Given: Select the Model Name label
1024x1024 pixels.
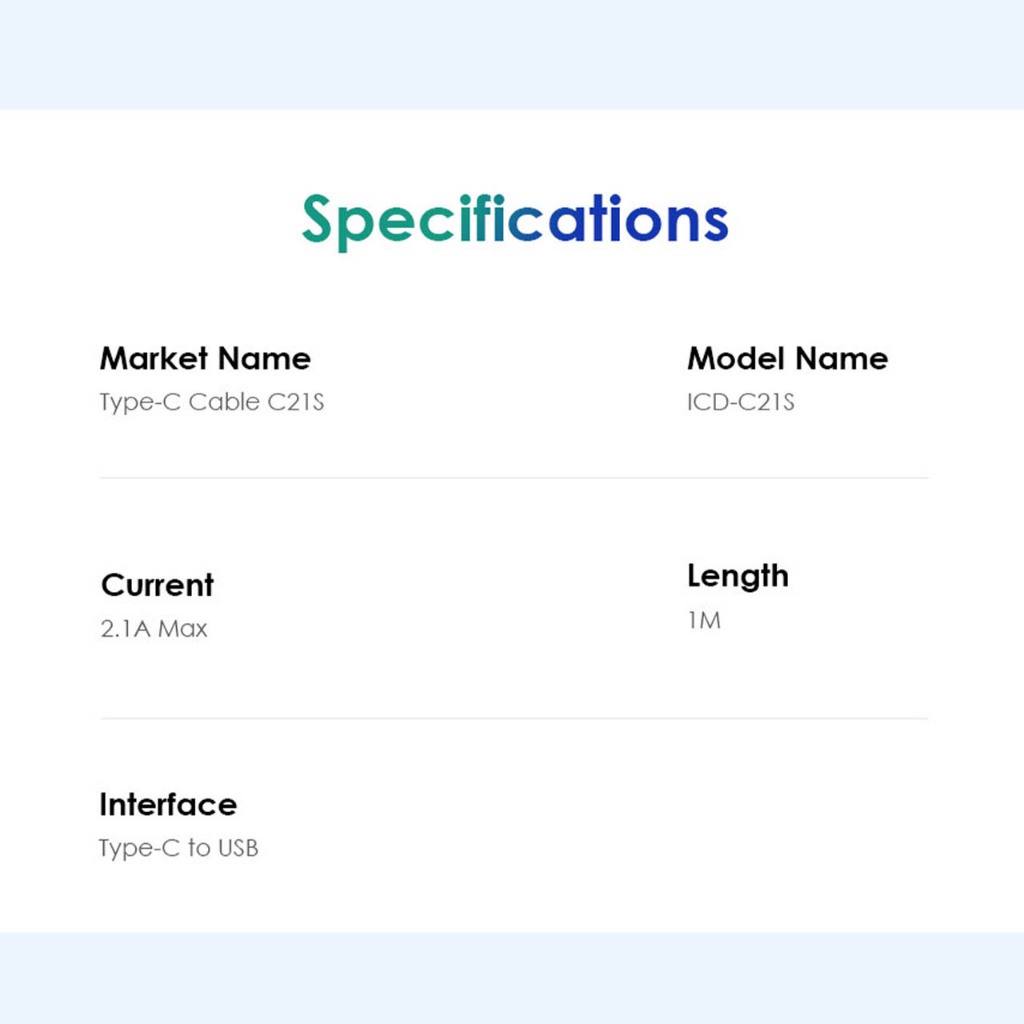Looking at the screenshot, I should point(787,358).
